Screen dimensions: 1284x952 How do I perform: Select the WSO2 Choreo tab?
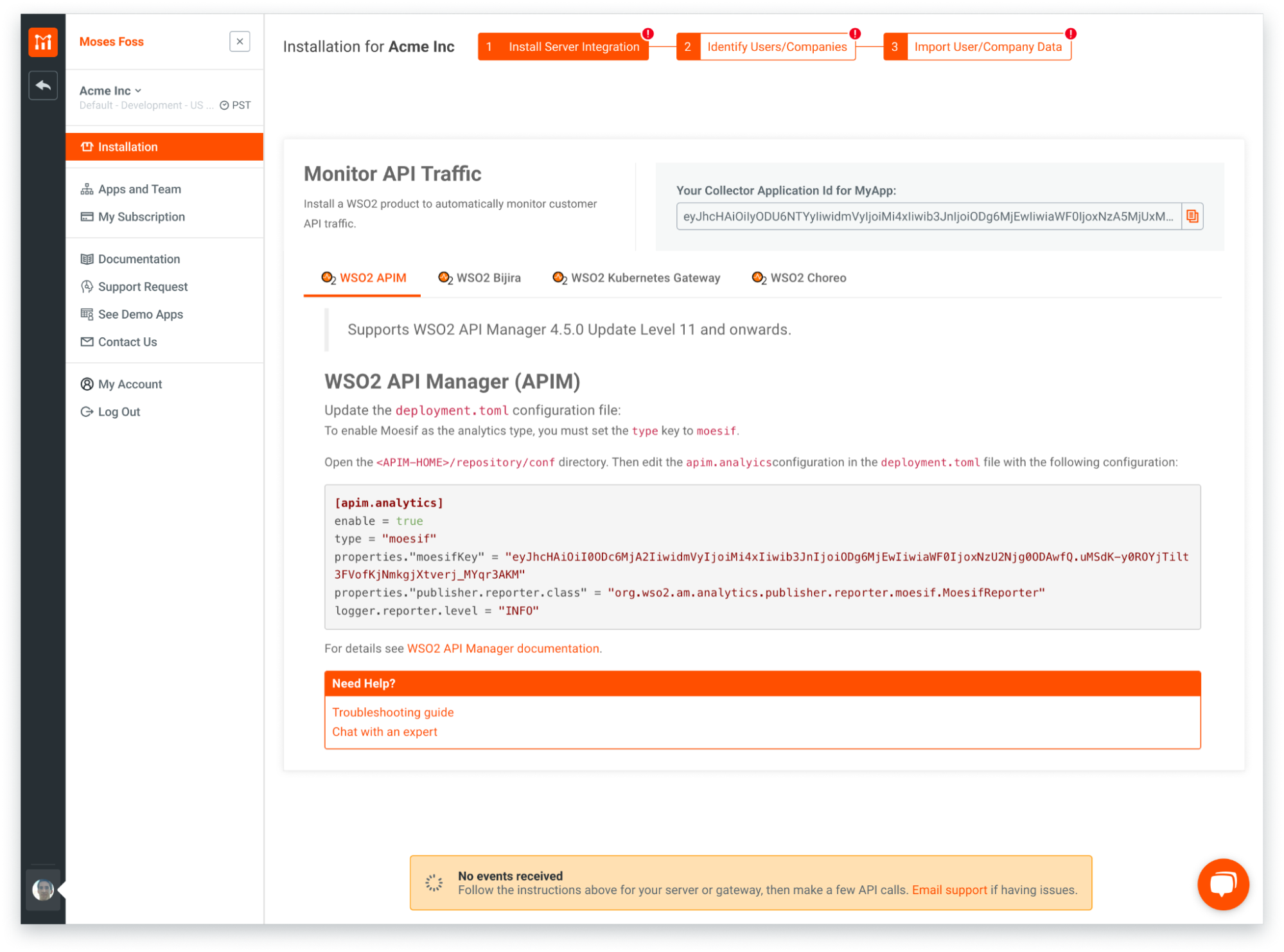click(808, 278)
